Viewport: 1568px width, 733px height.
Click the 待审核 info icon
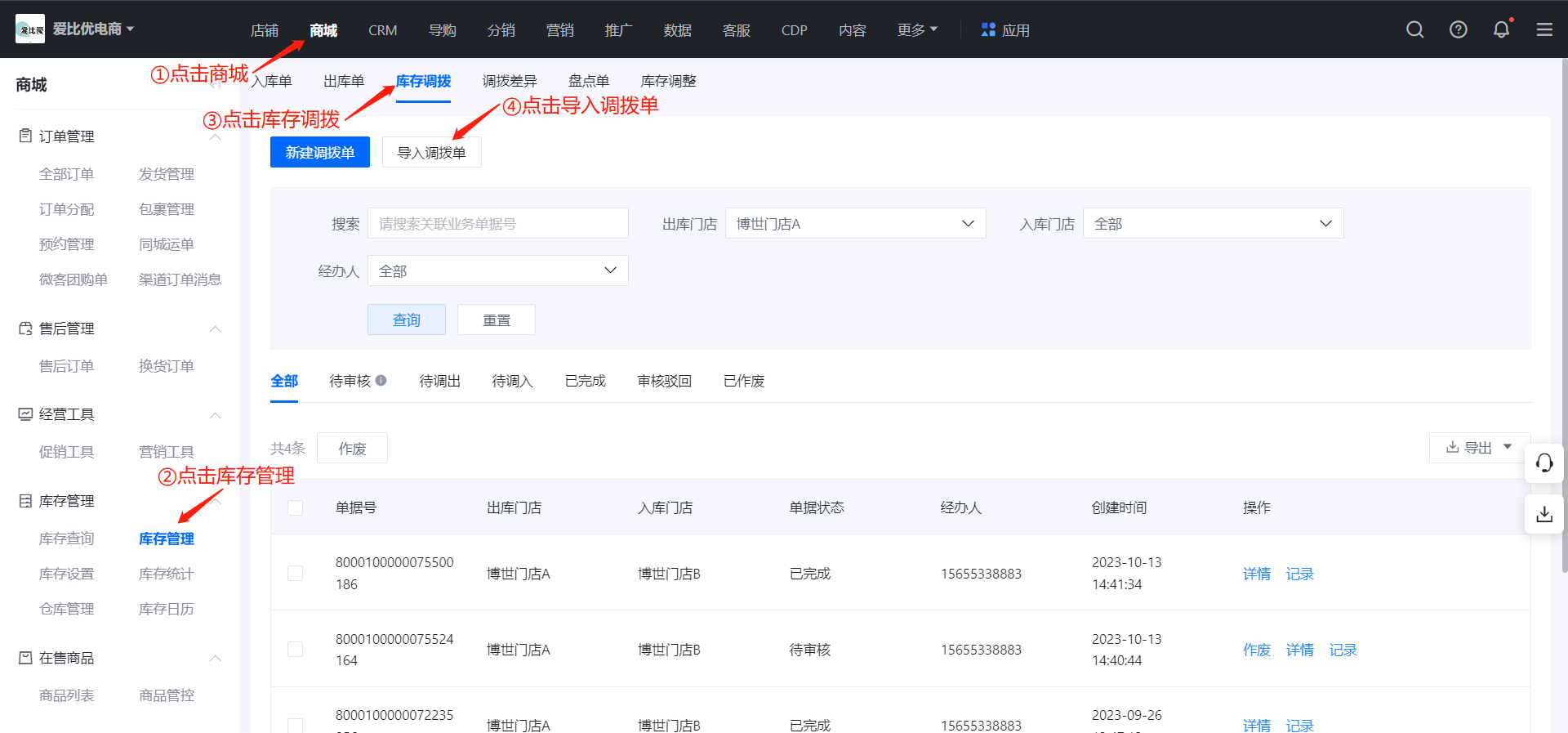point(381,381)
